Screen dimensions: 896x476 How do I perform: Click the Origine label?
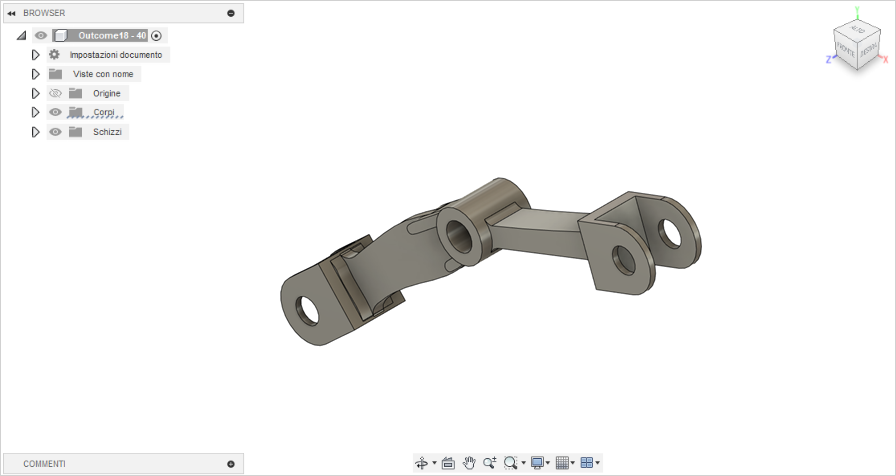pos(107,93)
